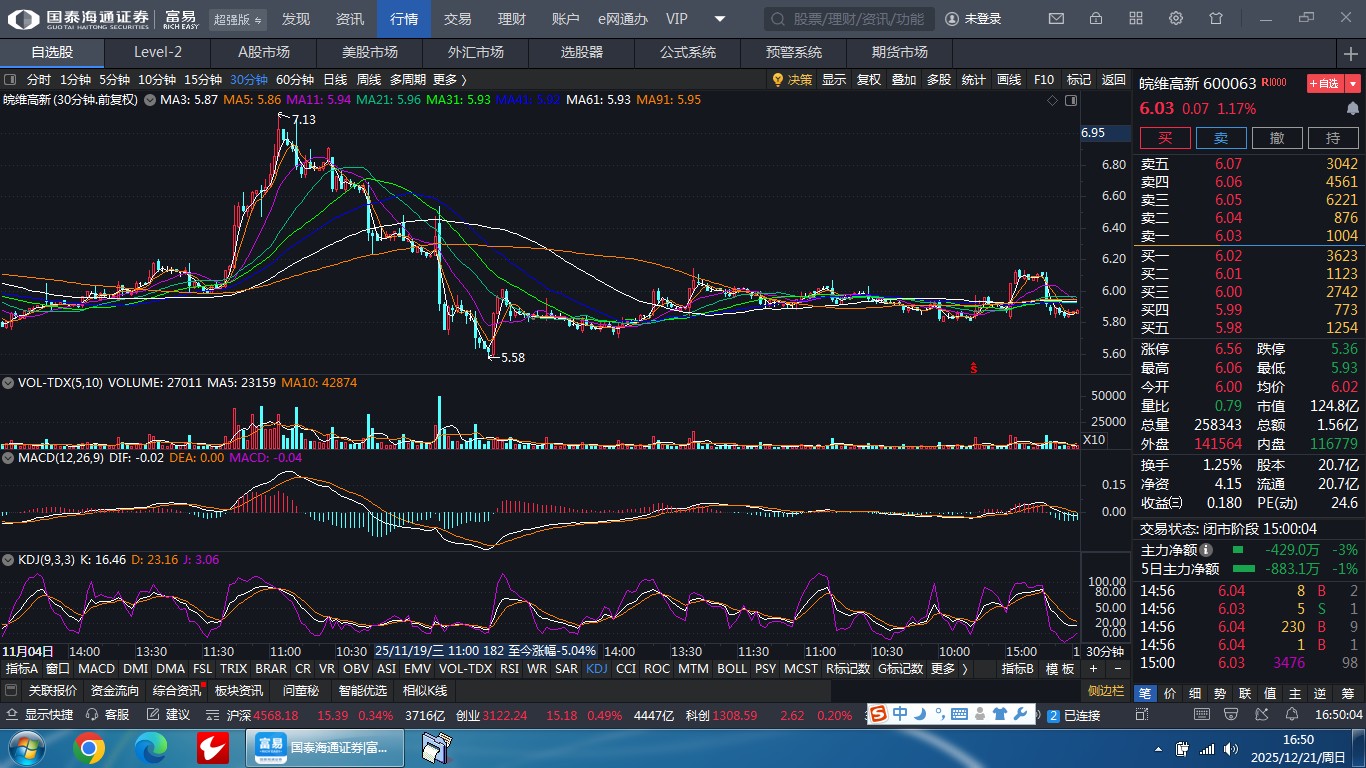Click the 决策 lightbulb button
The image size is (1366, 768).
point(791,80)
